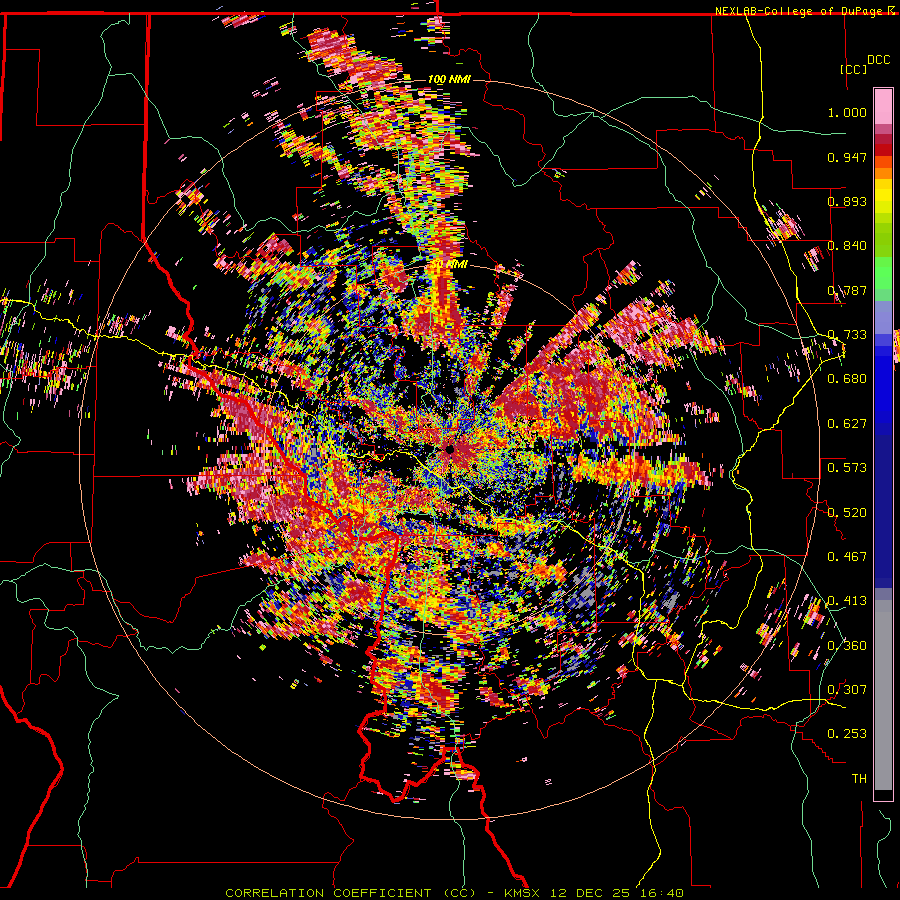Select the 0.307 scale value

(x=847, y=689)
